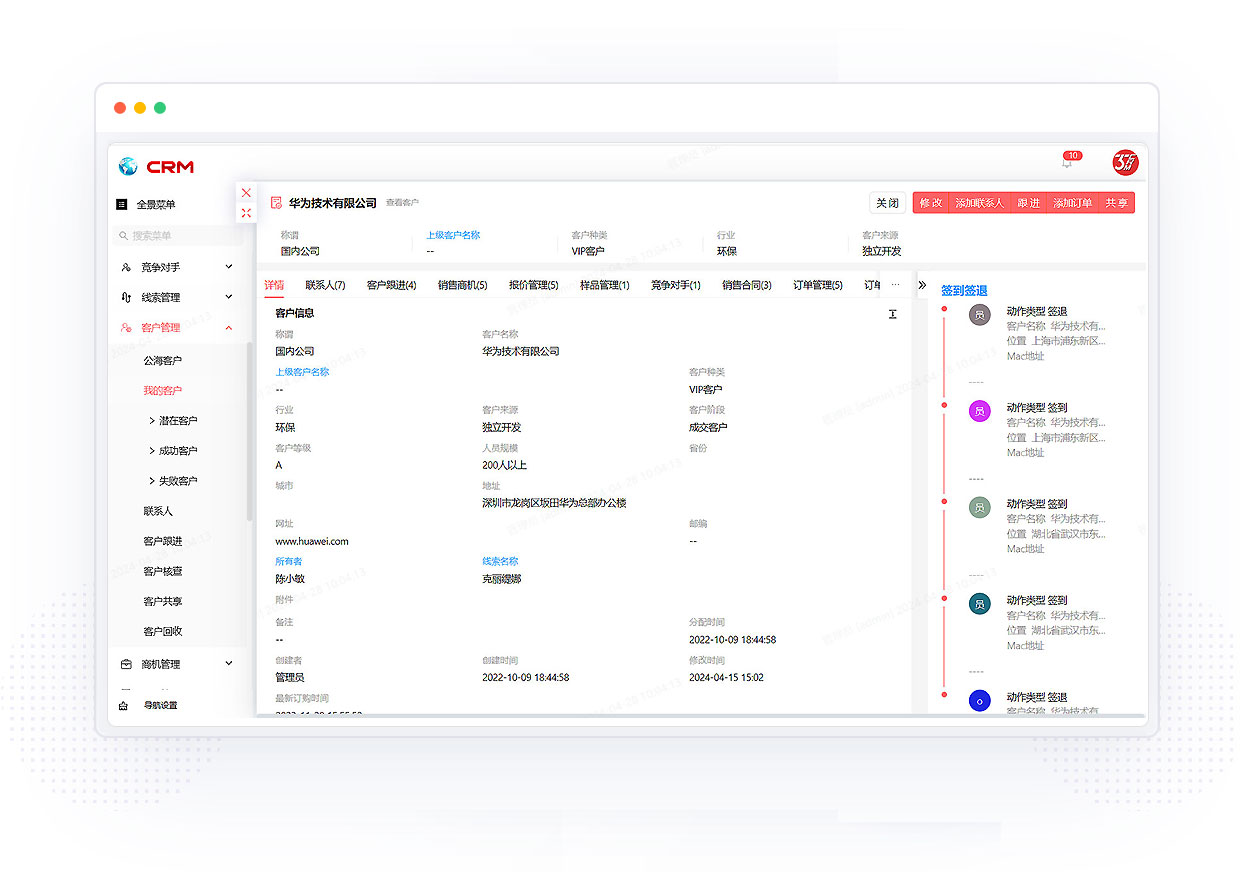Click the 共享 button
The image size is (1240, 880).
coord(1116,203)
